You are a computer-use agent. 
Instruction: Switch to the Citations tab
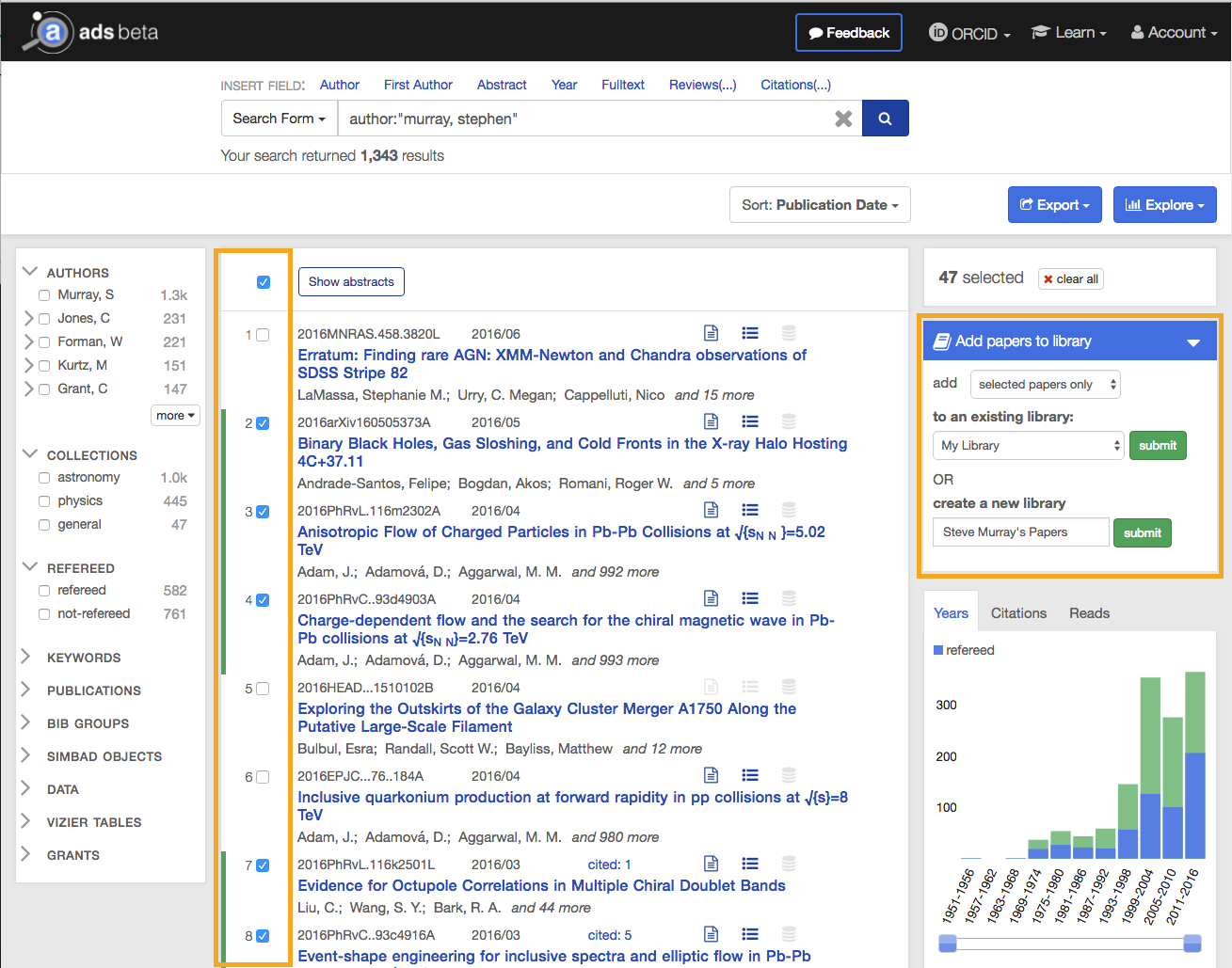point(1018,612)
